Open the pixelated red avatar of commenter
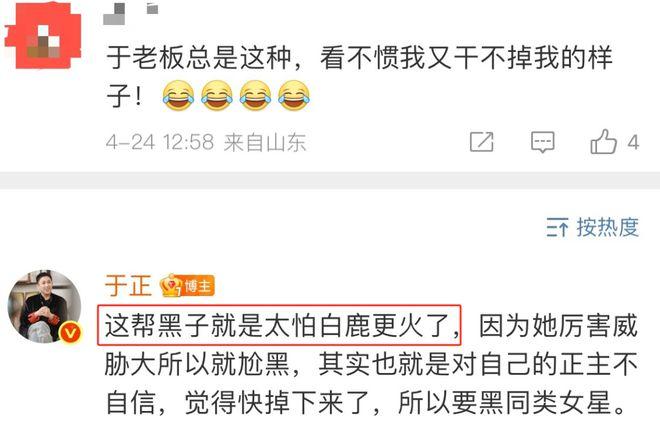The image size is (660, 425). [x=43, y=35]
